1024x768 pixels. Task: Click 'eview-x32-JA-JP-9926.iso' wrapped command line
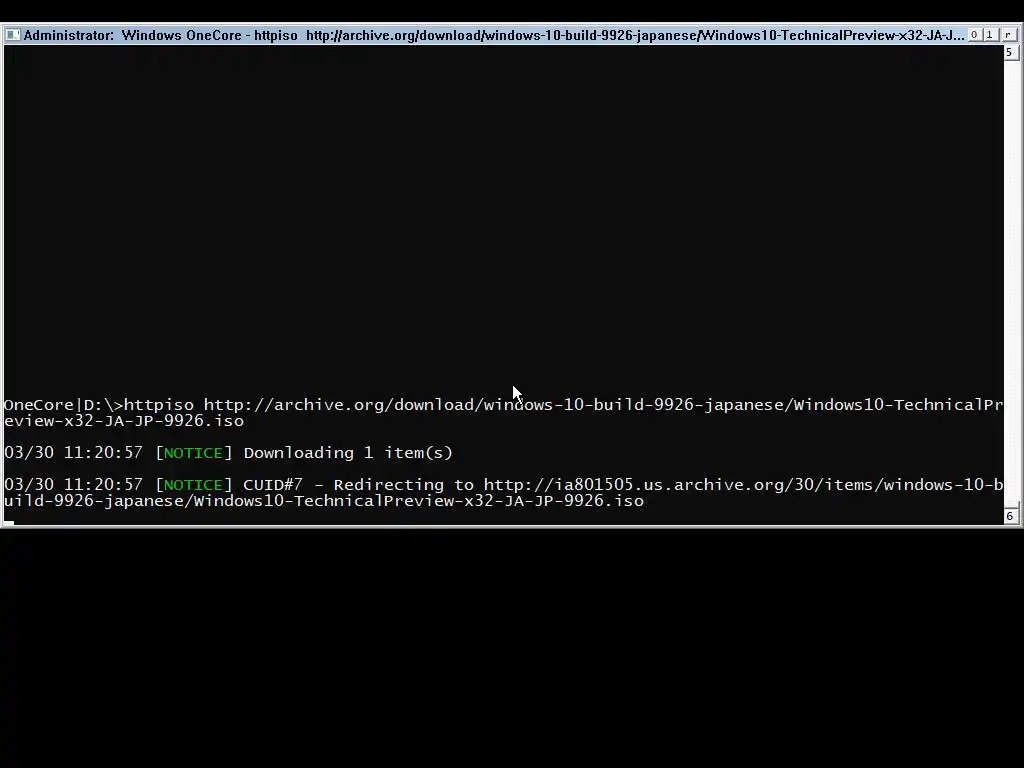124,421
